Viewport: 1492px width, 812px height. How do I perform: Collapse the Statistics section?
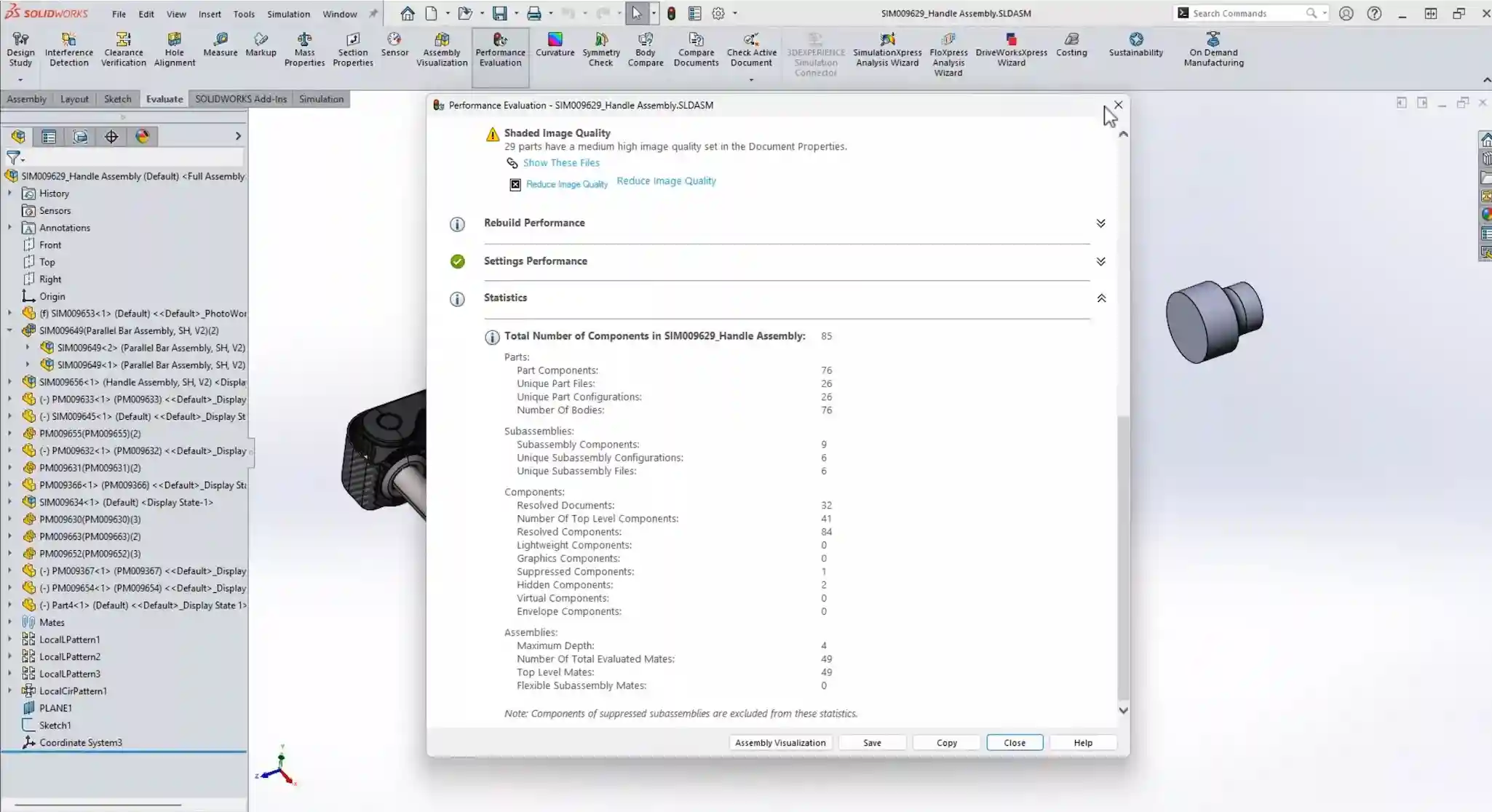[1101, 298]
